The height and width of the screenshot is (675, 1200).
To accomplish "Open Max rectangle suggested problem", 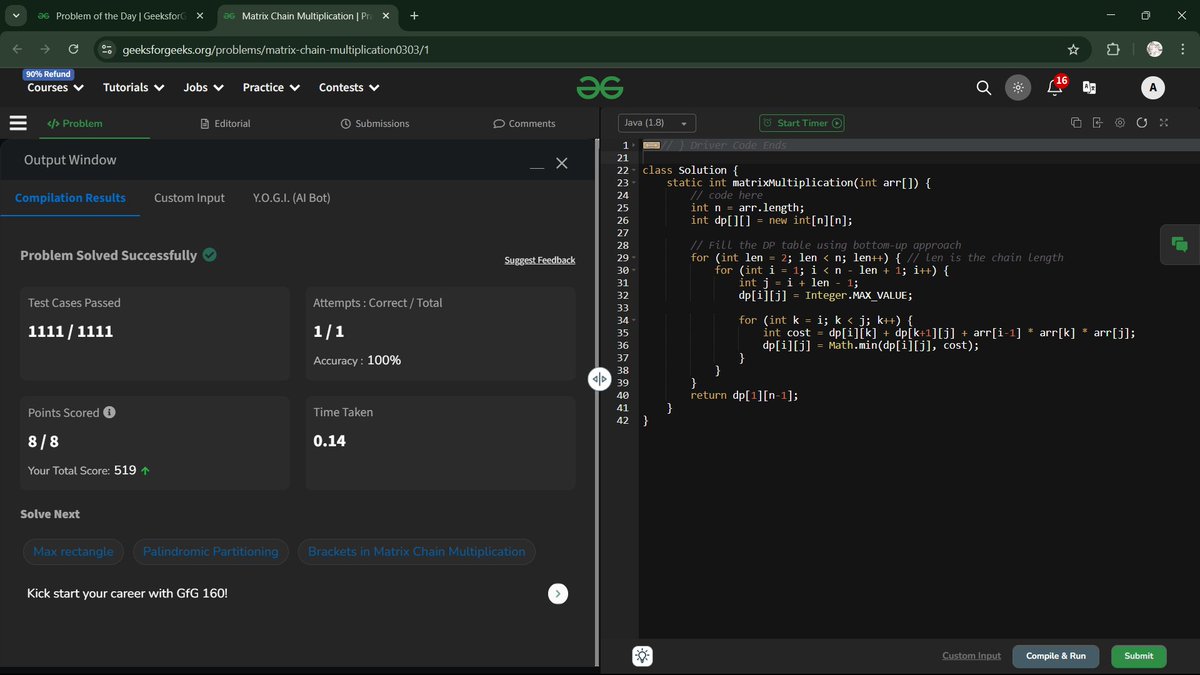I will click(73, 552).
